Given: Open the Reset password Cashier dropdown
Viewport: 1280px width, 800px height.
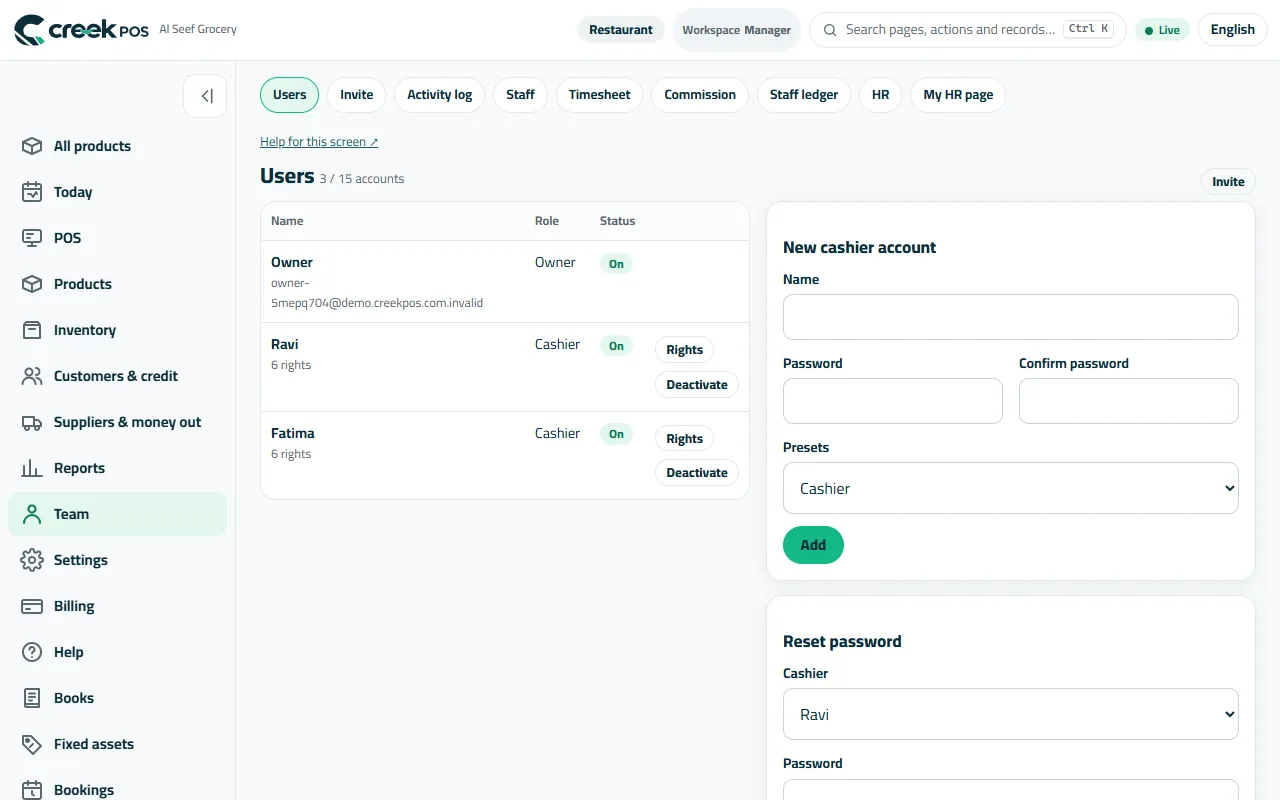Looking at the screenshot, I should (1011, 714).
